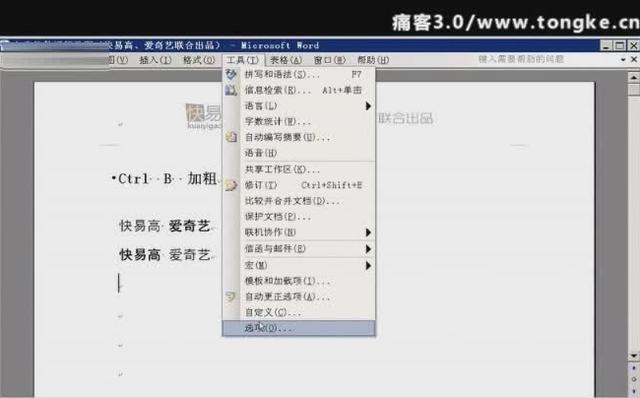Minimize the Microsoft Word window

(x=606, y=45)
